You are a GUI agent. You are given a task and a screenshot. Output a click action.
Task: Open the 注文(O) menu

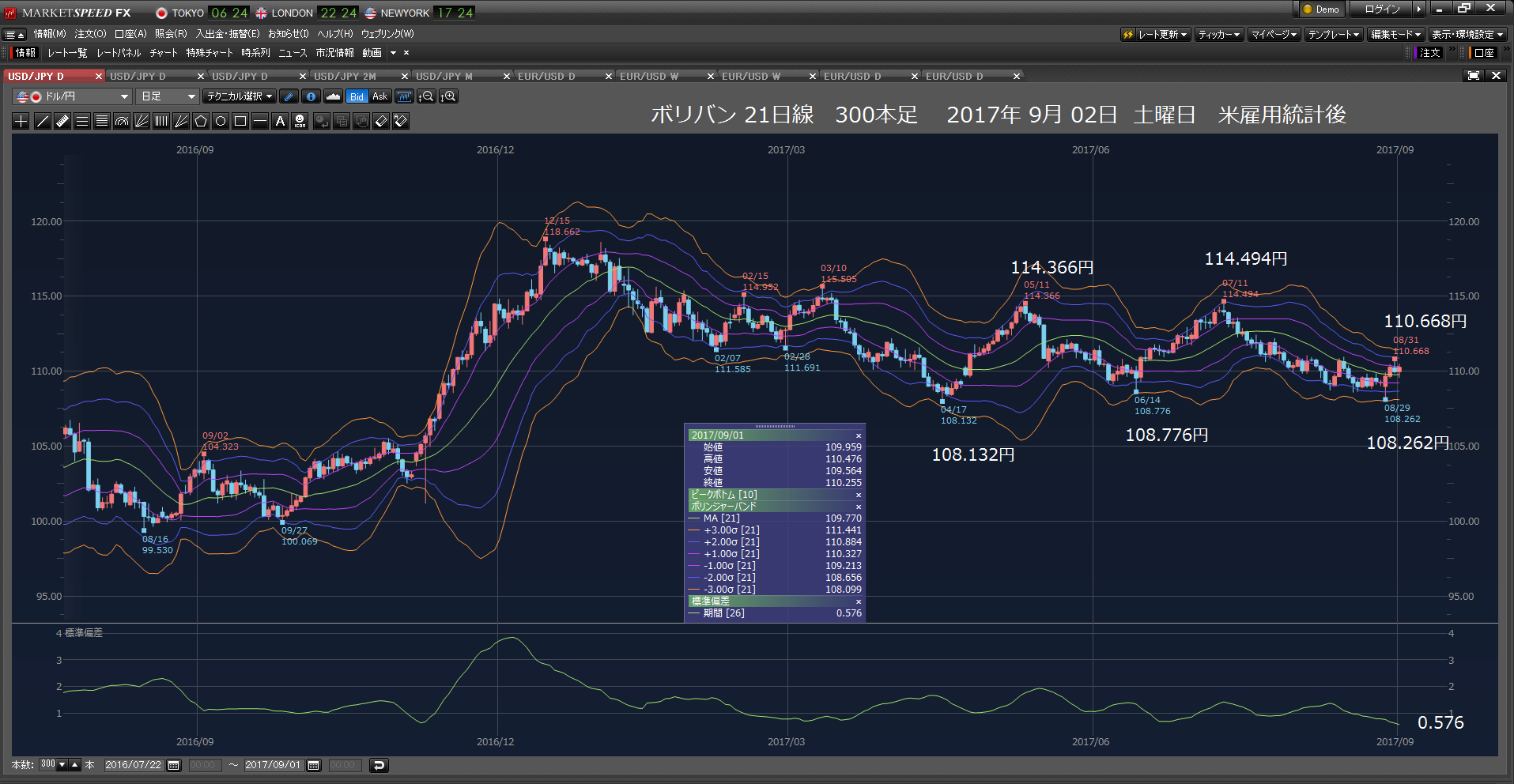click(90, 34)
